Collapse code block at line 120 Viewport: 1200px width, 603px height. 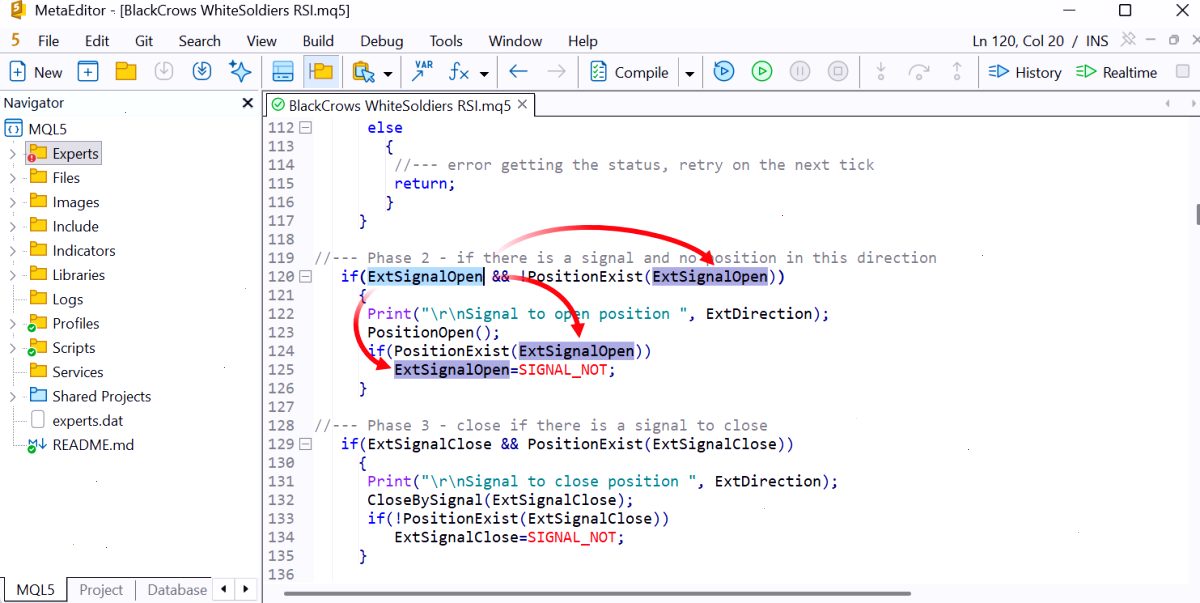click(306, 276)
